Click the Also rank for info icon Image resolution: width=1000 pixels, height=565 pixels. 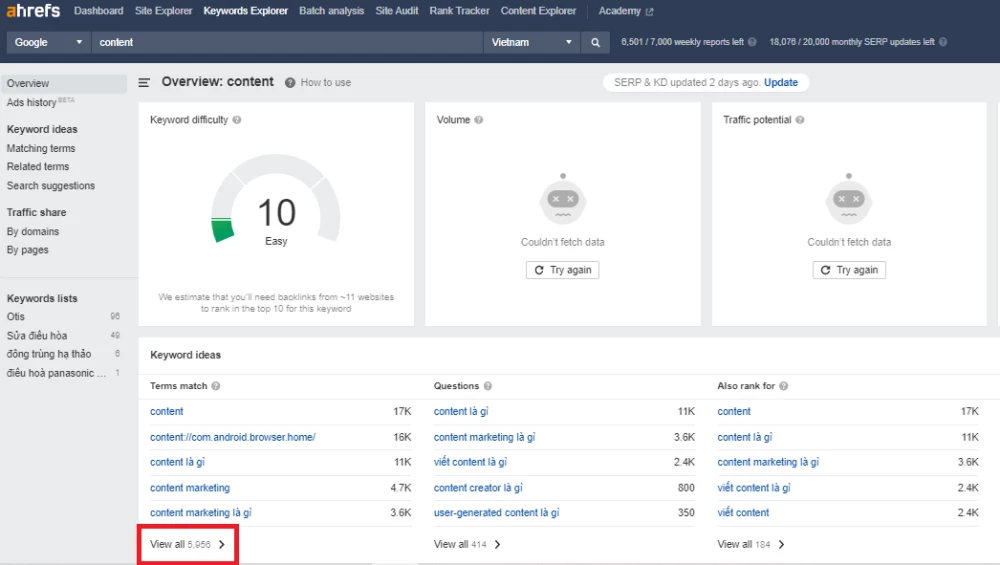(784, 386)
